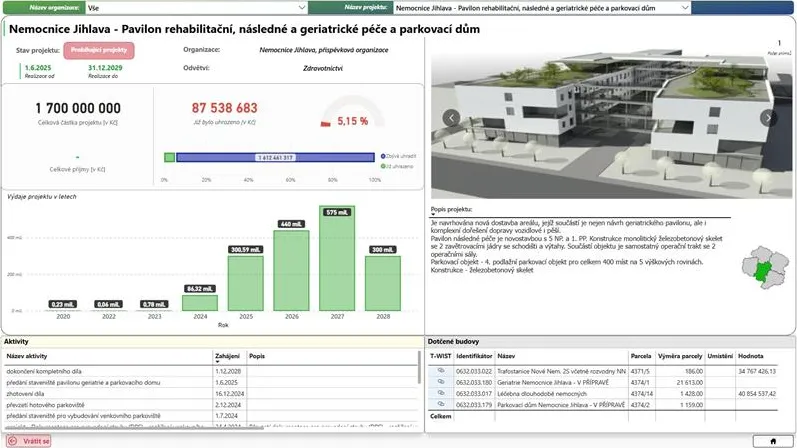Click the home icon at bottom right
This screenshot has height=448, width=797.
(x=771, y=441)
